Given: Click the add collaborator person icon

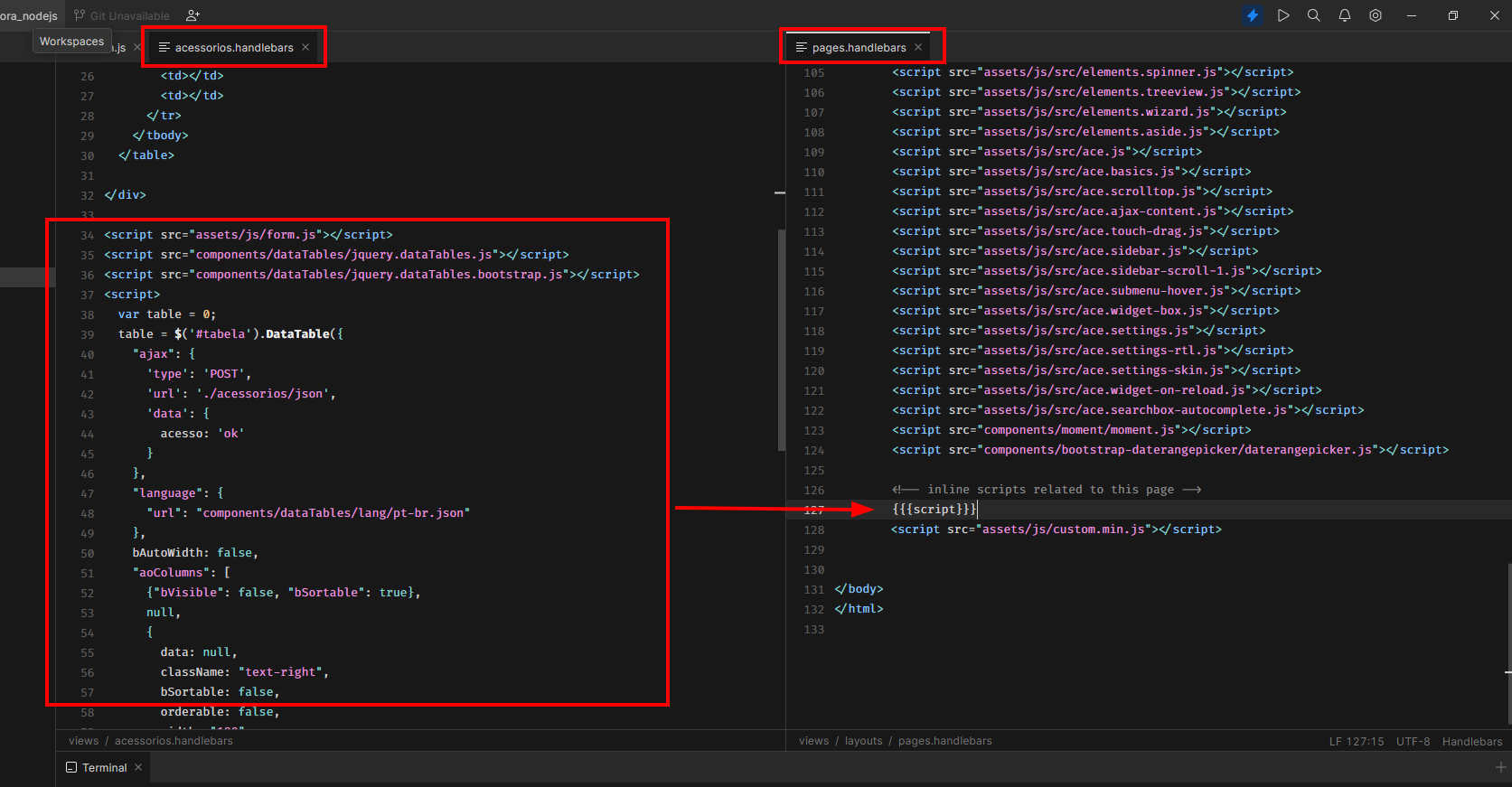Looking at the screenshot, I should [x=193, y=15].
